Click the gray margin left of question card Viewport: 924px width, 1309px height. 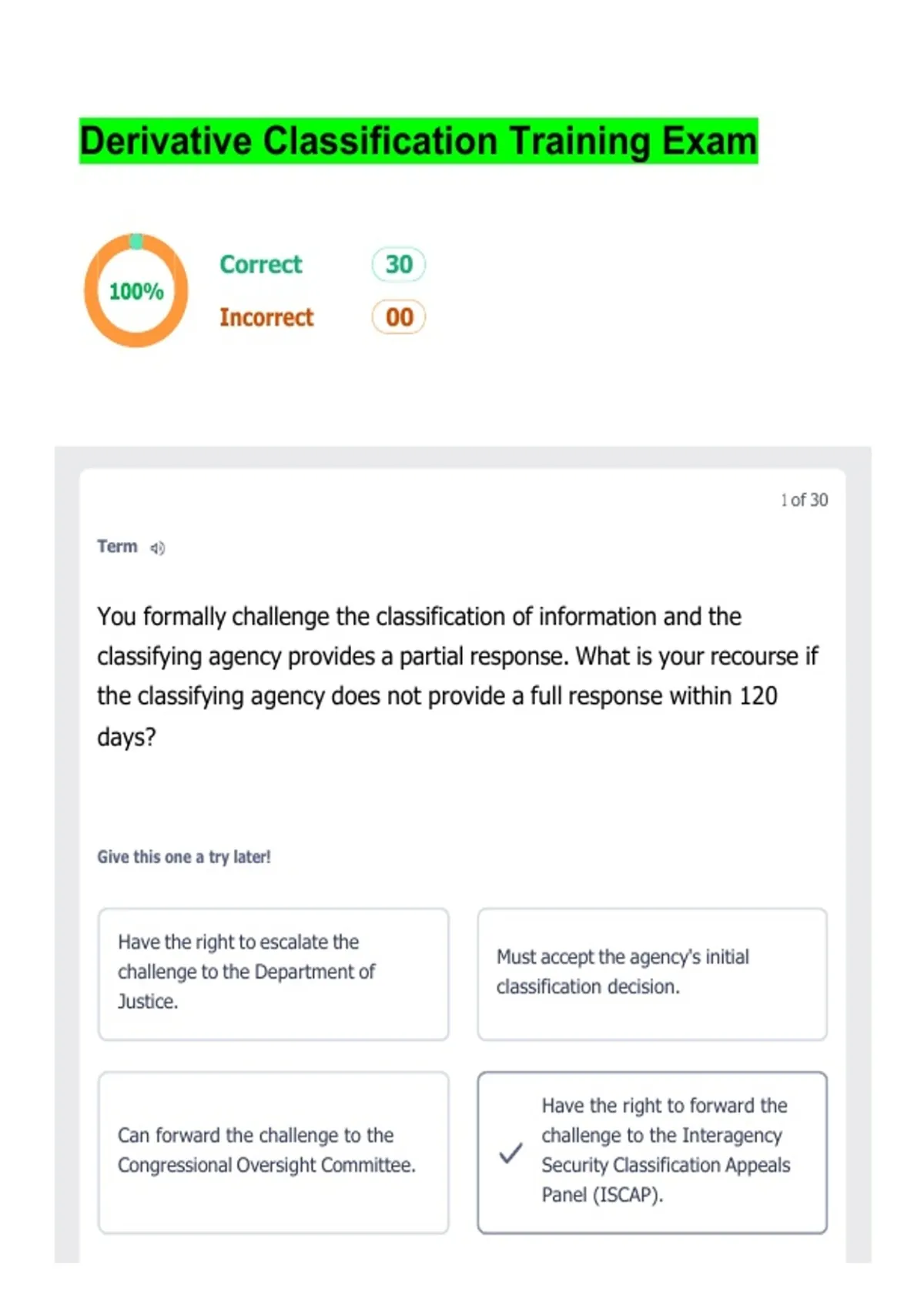point(66,847)
